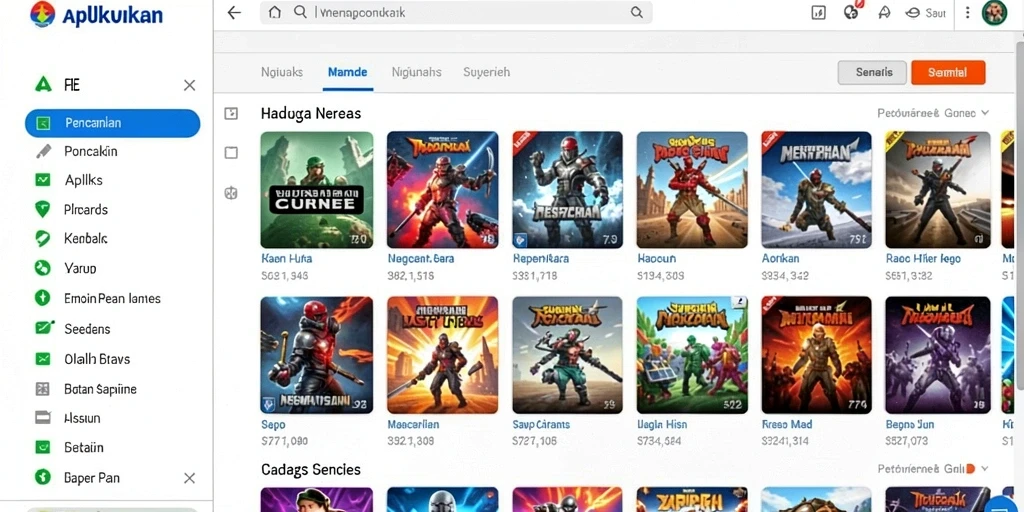Click the Yarup sidebar icon
The width and height of the screenshot is (1024, 512).
point(42,268)
